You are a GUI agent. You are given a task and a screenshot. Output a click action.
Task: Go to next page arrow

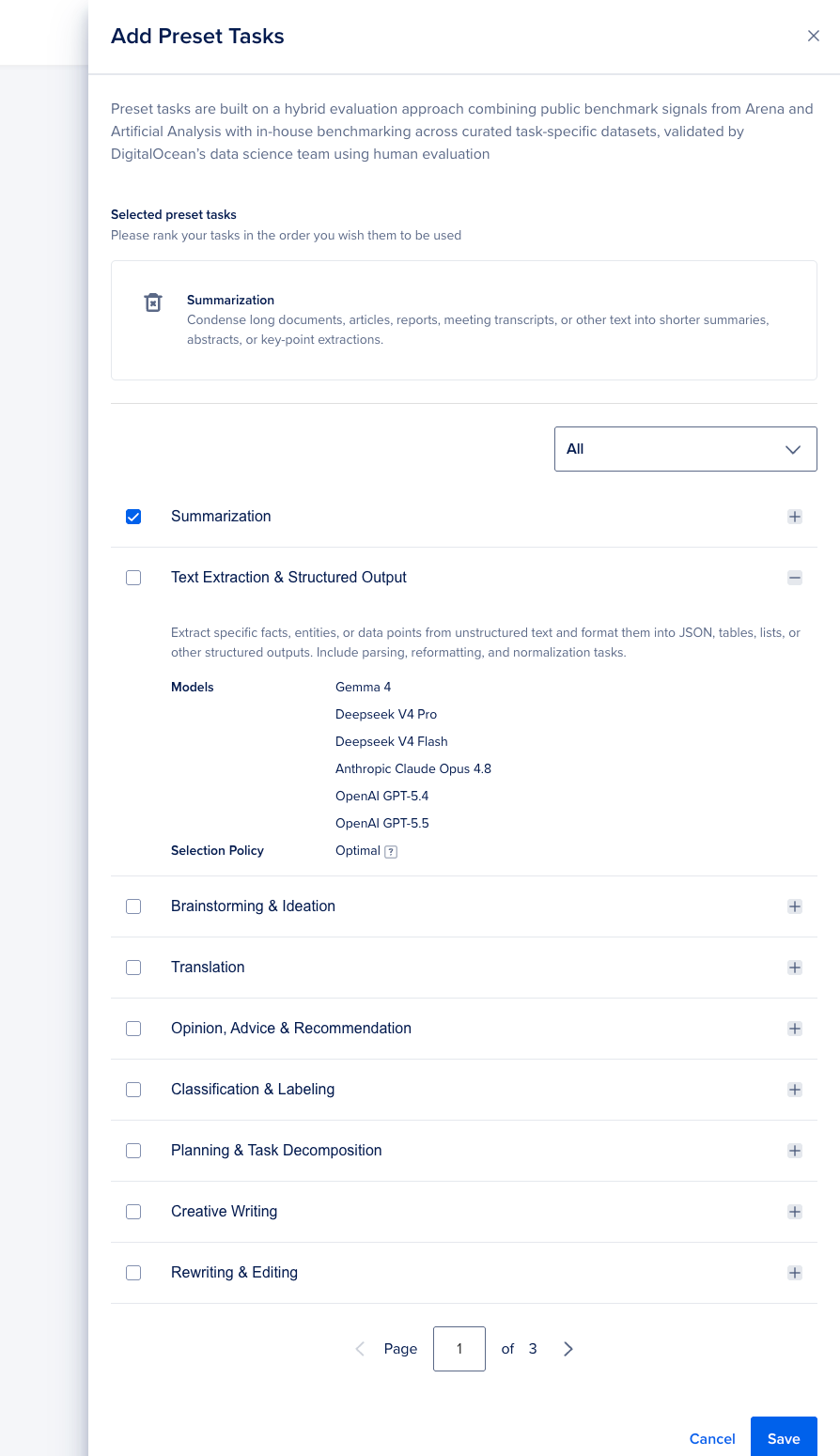[x=568, y=1349]
